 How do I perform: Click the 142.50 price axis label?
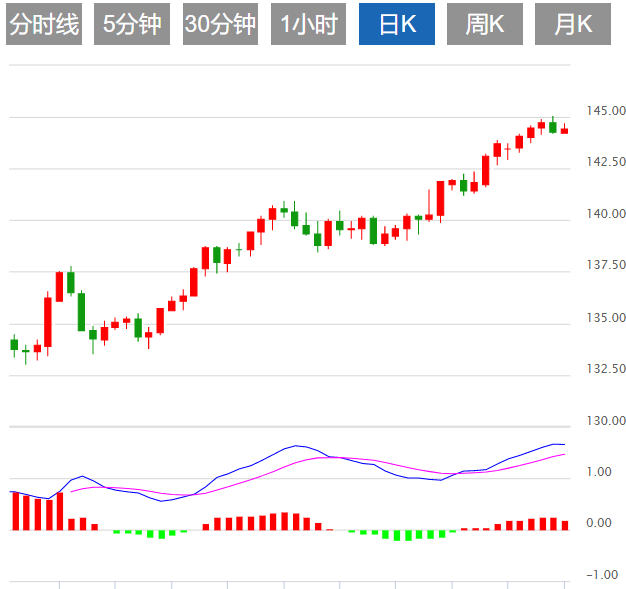[607, 162]
